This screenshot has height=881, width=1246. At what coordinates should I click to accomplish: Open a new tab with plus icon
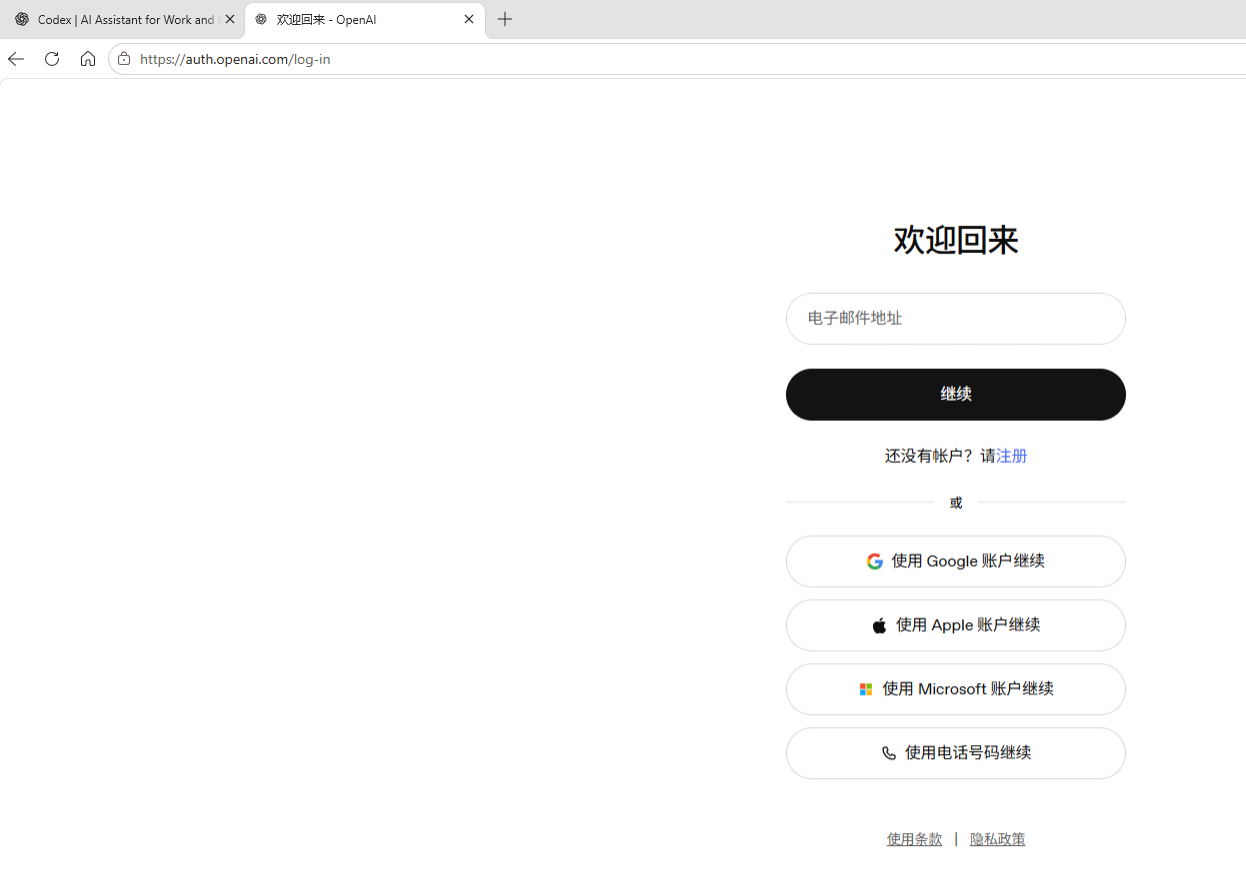[505, 19]
